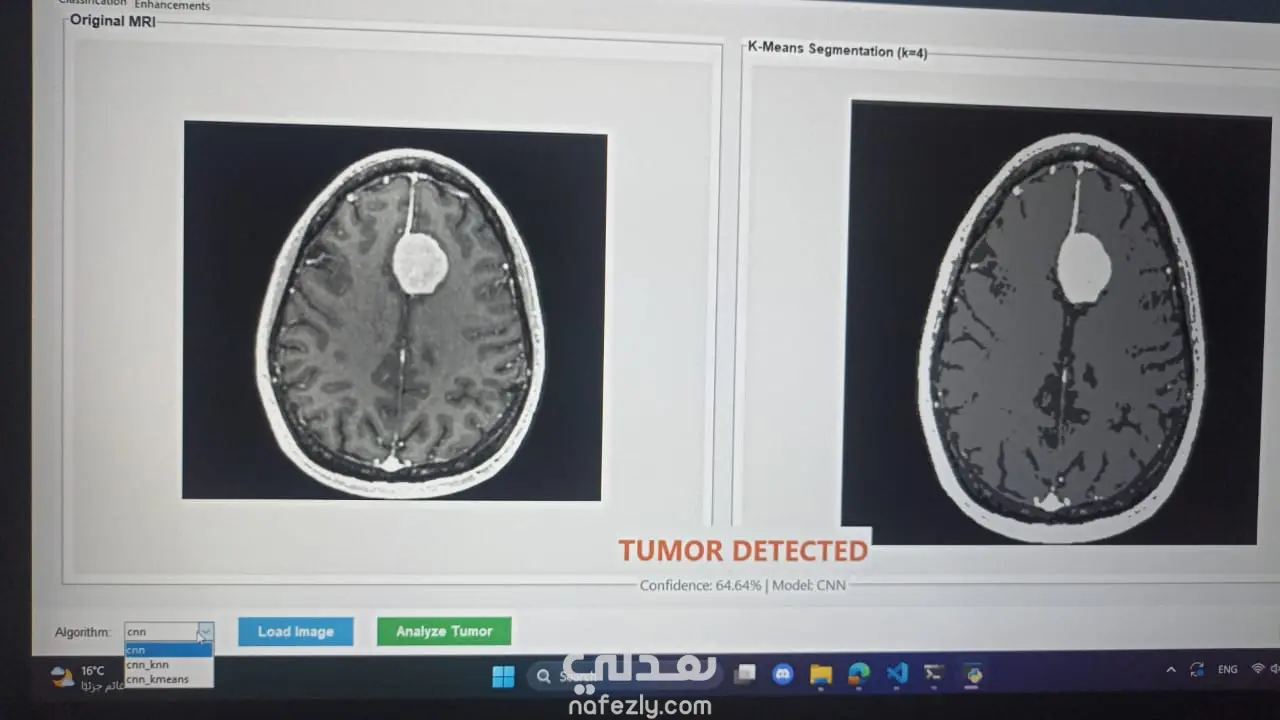Pick cnn_kmeans from the algorithm list
Viewport: 1280px width, 720px height.
click(168, 679)
